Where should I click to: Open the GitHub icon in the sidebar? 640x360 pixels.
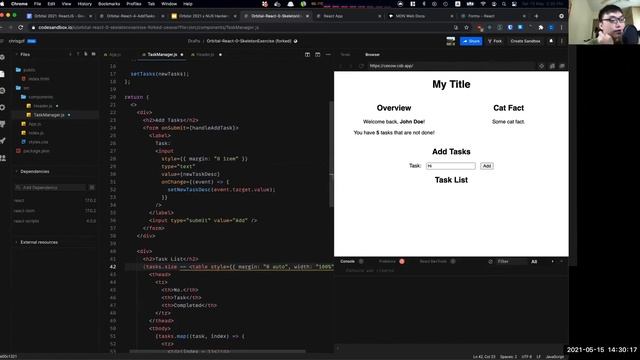coord(2,124)
